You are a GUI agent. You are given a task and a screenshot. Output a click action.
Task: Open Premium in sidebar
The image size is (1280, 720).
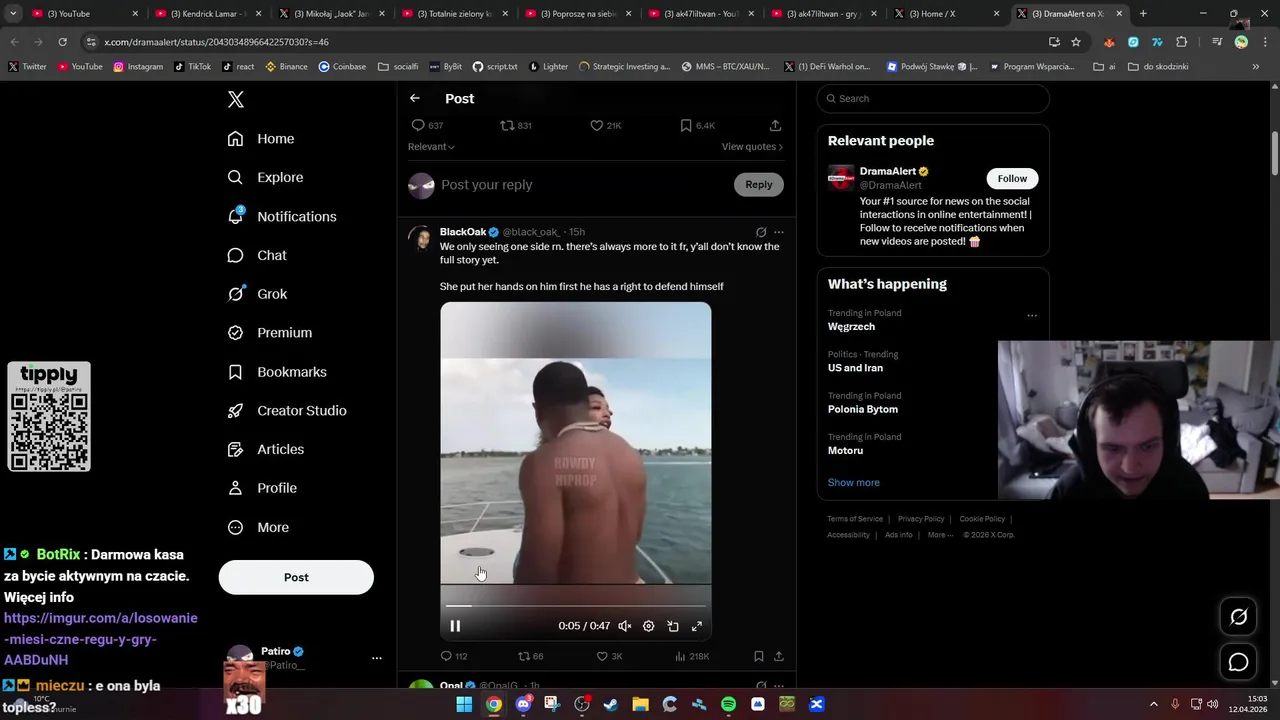point(270,332)
